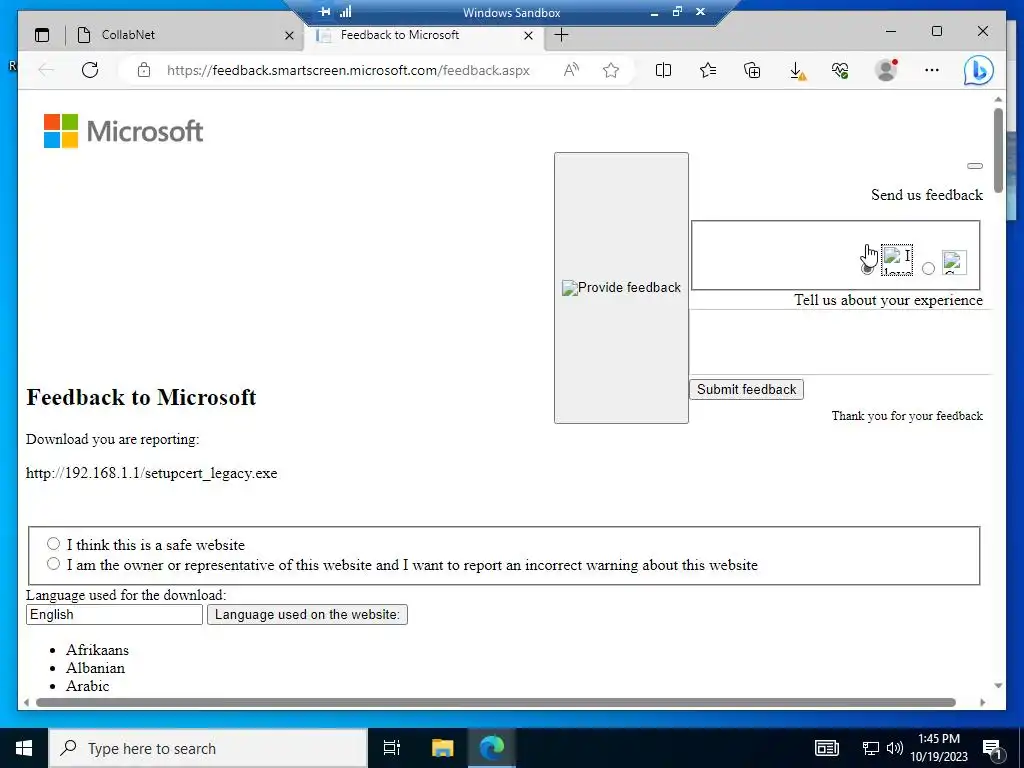1024x768 pixels.
Task: Open the profile avatar icon
Action: coord(886,70)
